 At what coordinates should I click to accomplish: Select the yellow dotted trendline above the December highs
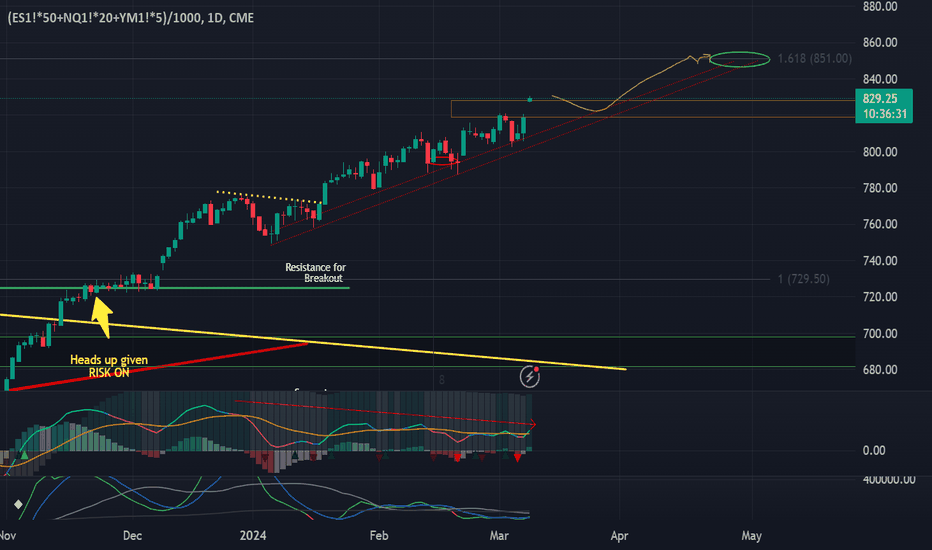[x=269, y=197]
